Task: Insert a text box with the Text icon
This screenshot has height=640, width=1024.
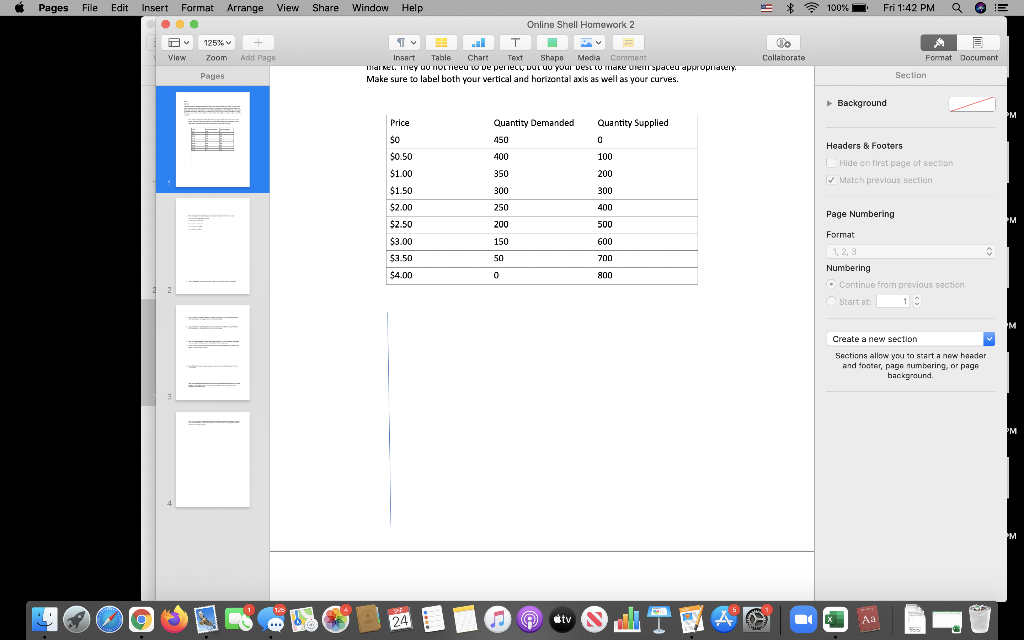Action: click(514, 42)
